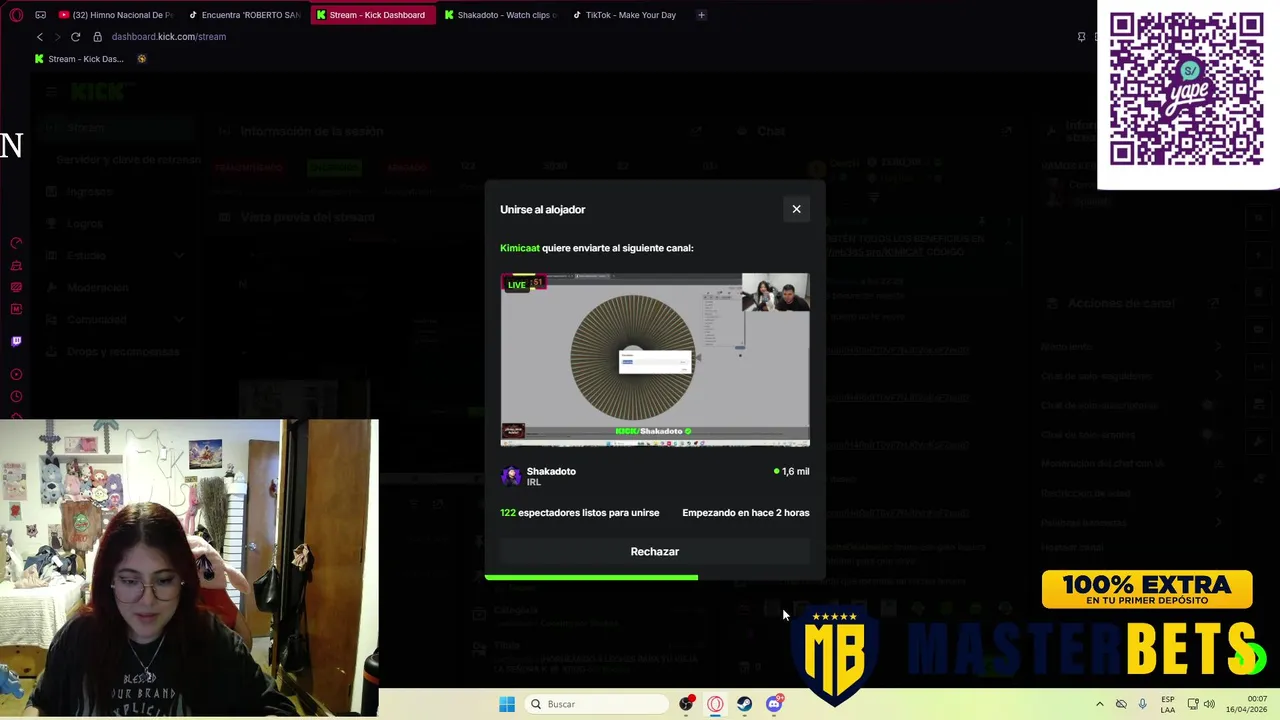Go back in browser history
The width and height of the screenshot is (1280, 720).
(x=40, y=37)
